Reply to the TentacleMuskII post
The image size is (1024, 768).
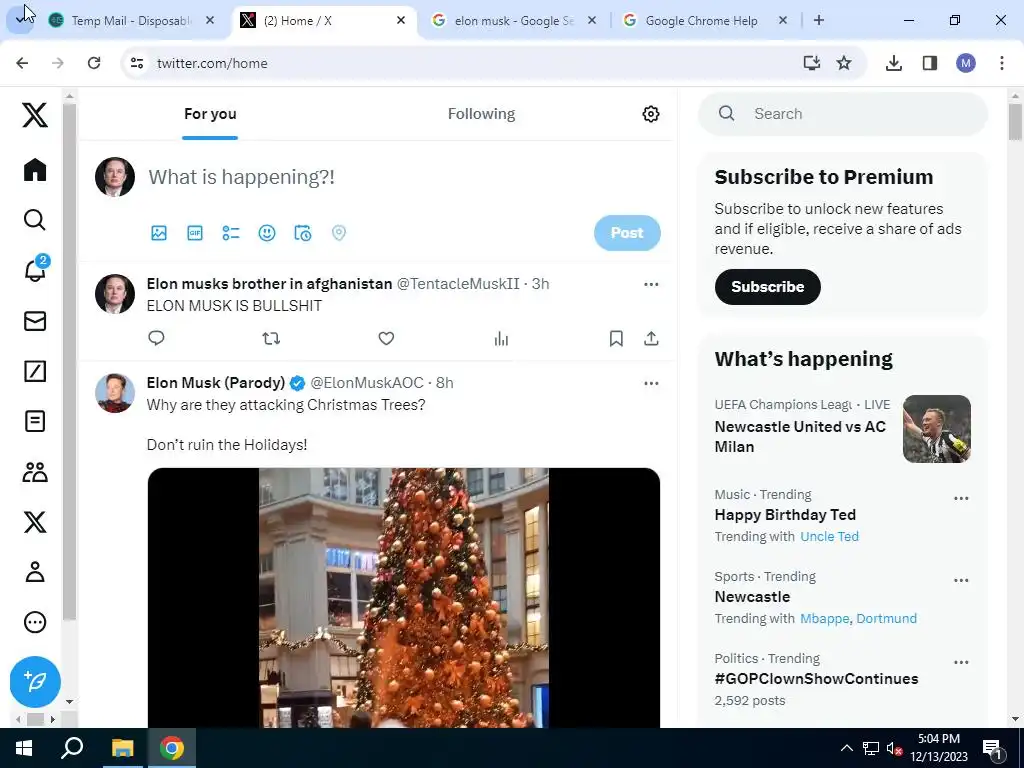(x=156, y=338)
